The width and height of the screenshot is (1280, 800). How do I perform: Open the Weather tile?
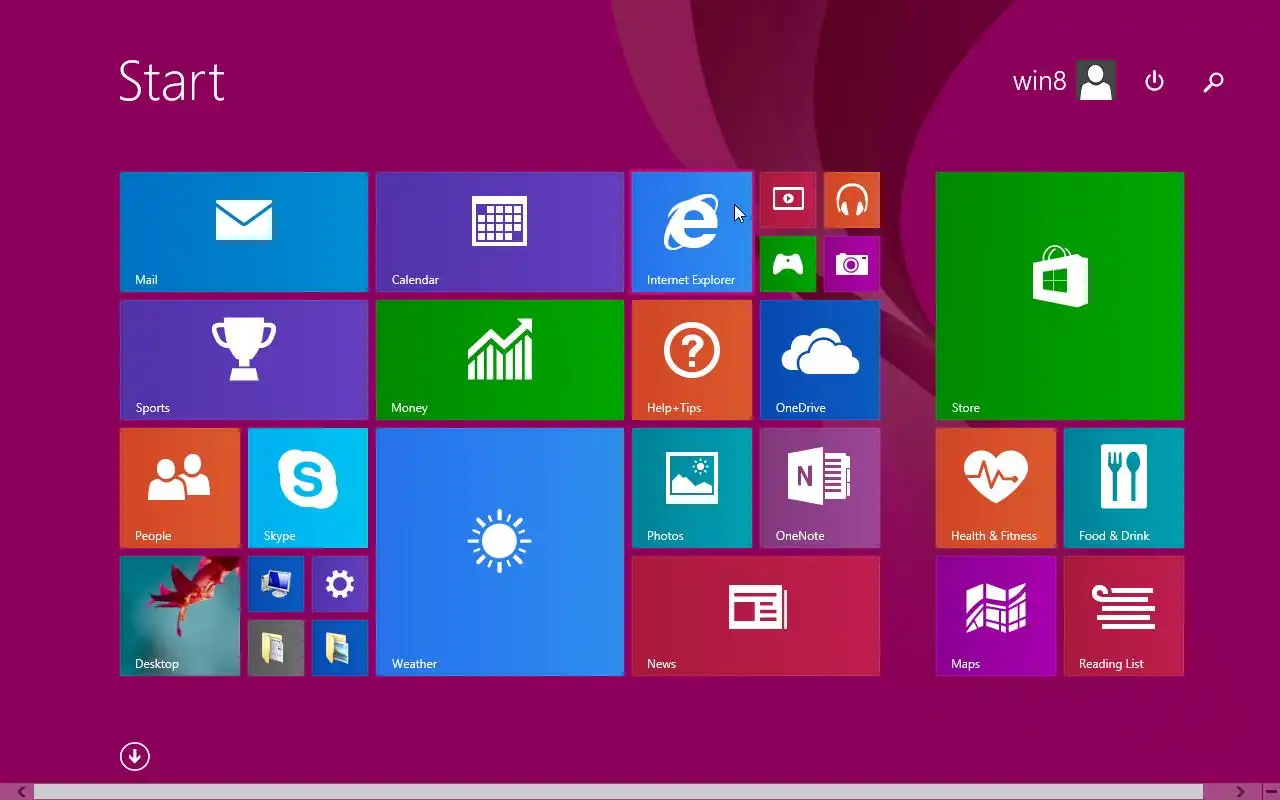[500, 552]
